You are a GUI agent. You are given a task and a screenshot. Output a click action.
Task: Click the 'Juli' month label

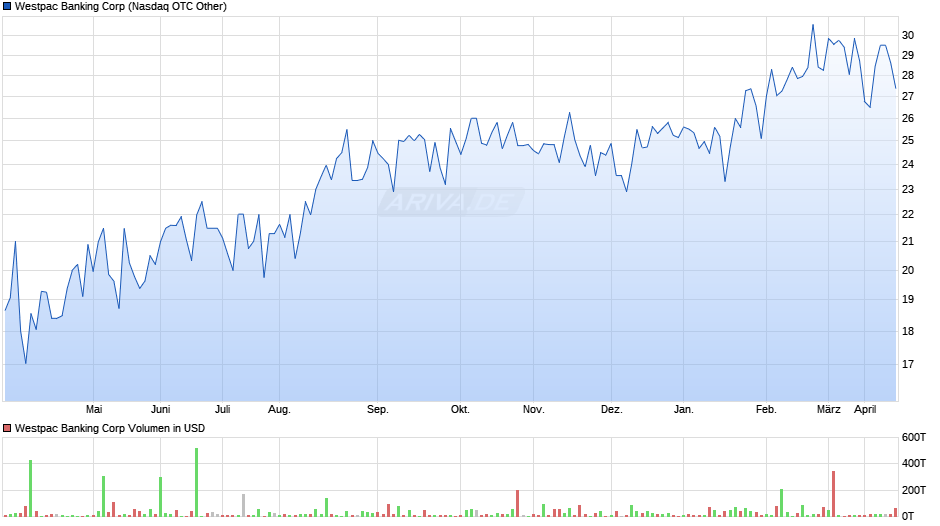click(222, 409)
